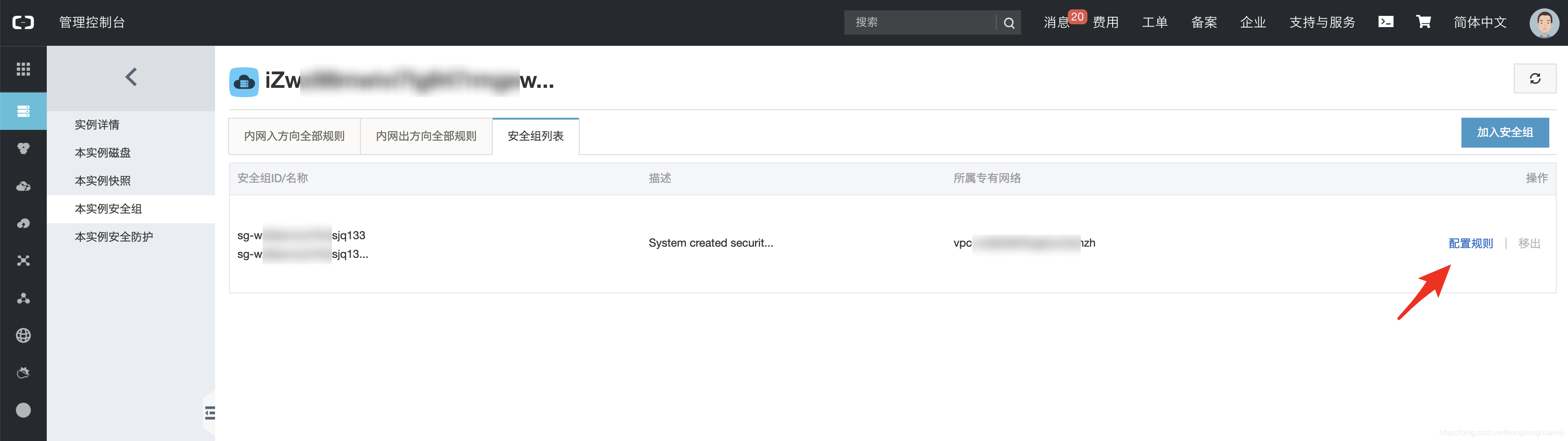Click the security group ID ending sjq133

(301, 235)
